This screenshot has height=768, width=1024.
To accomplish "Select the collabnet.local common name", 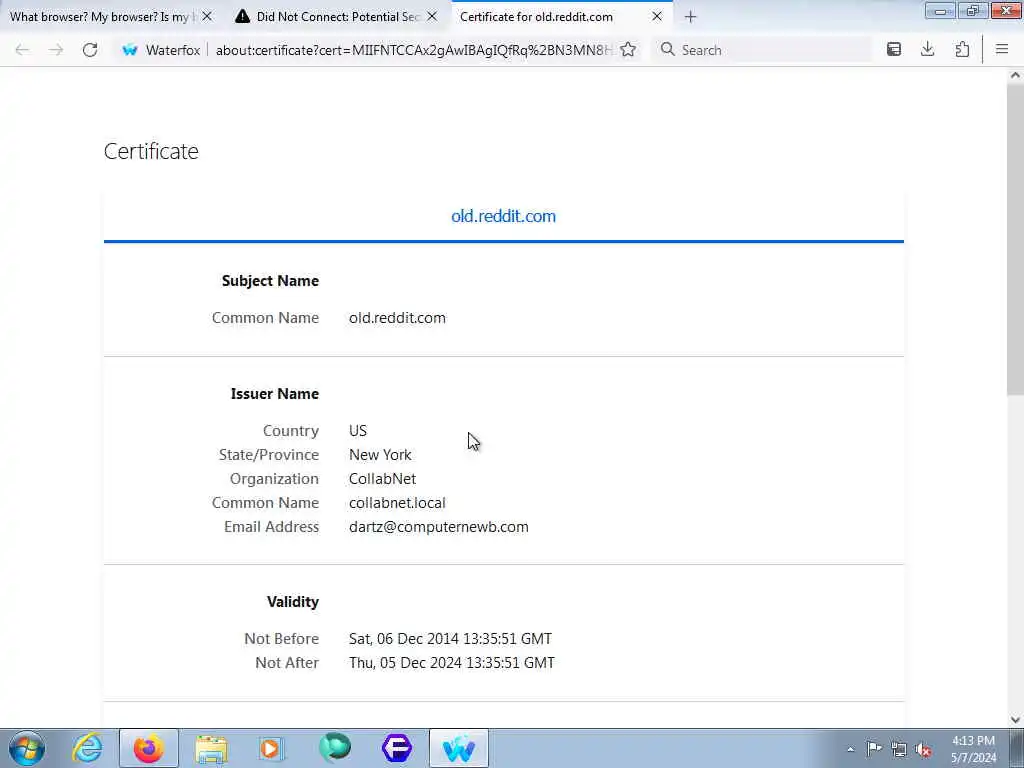I will tap(397, 503).
